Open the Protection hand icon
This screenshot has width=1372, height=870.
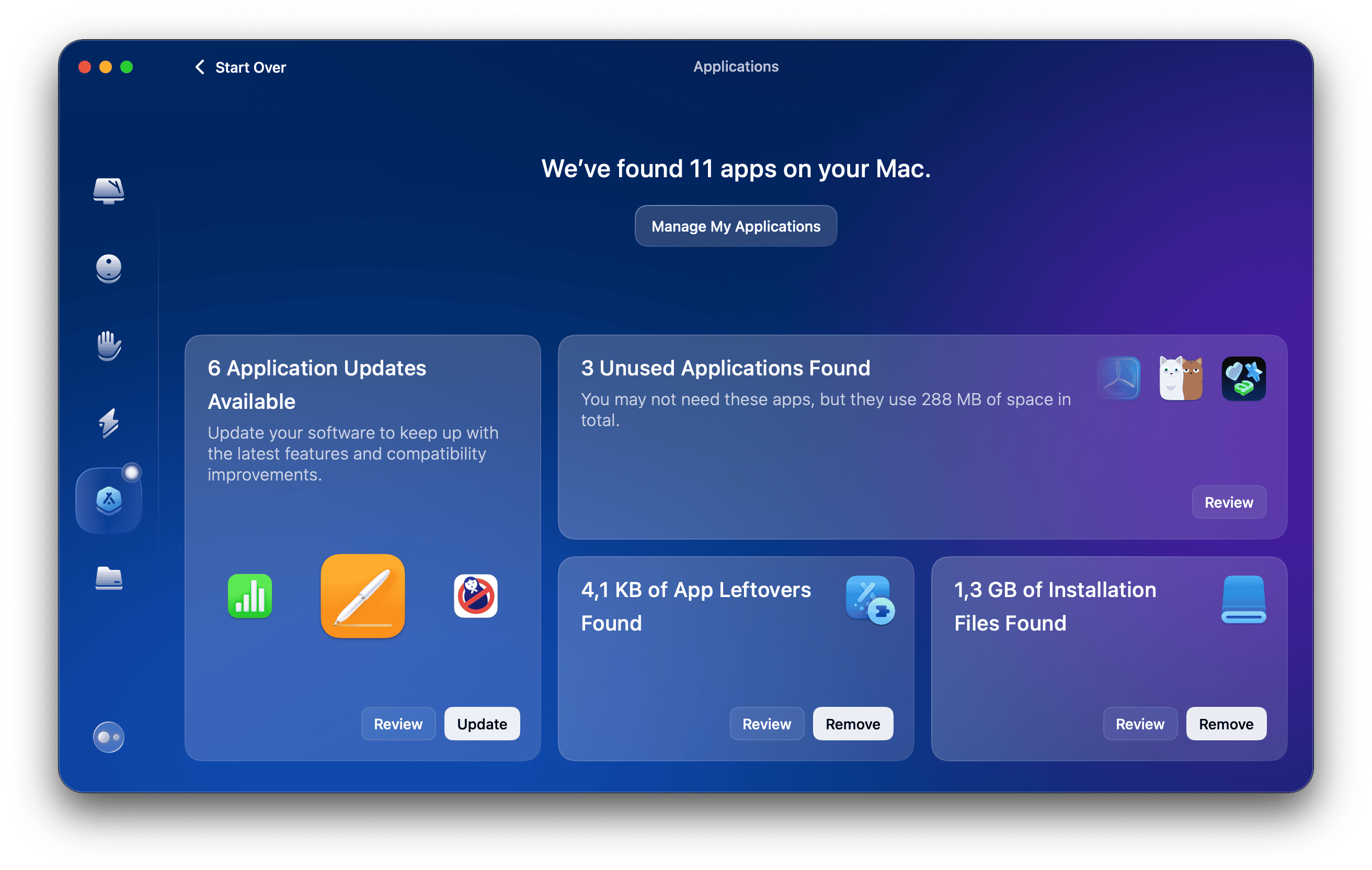[x=108, y=346]
